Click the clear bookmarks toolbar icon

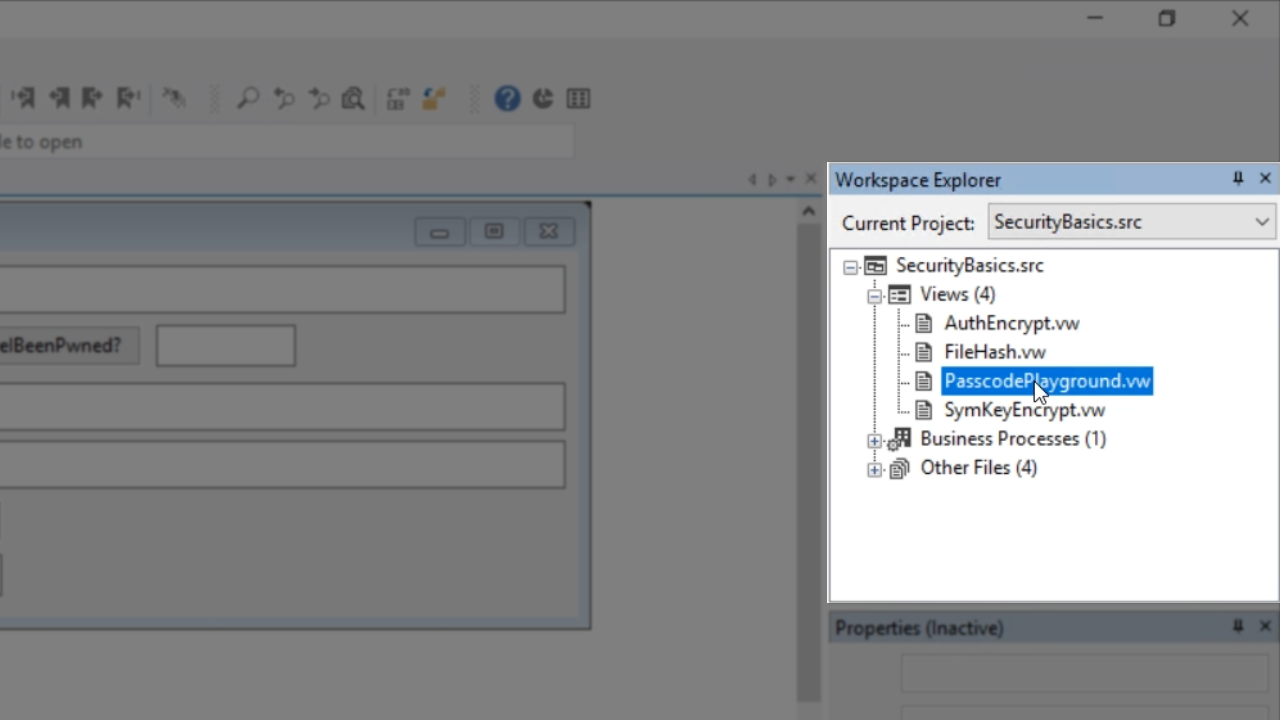point(174,98)
